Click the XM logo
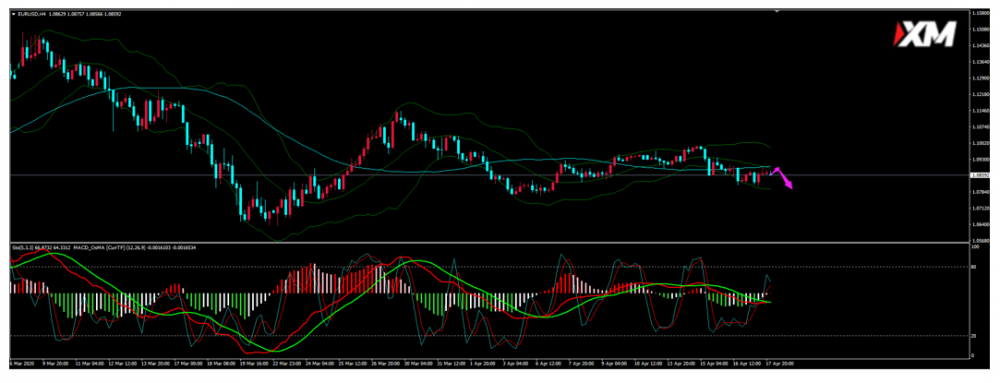 (x=925, y=34)
